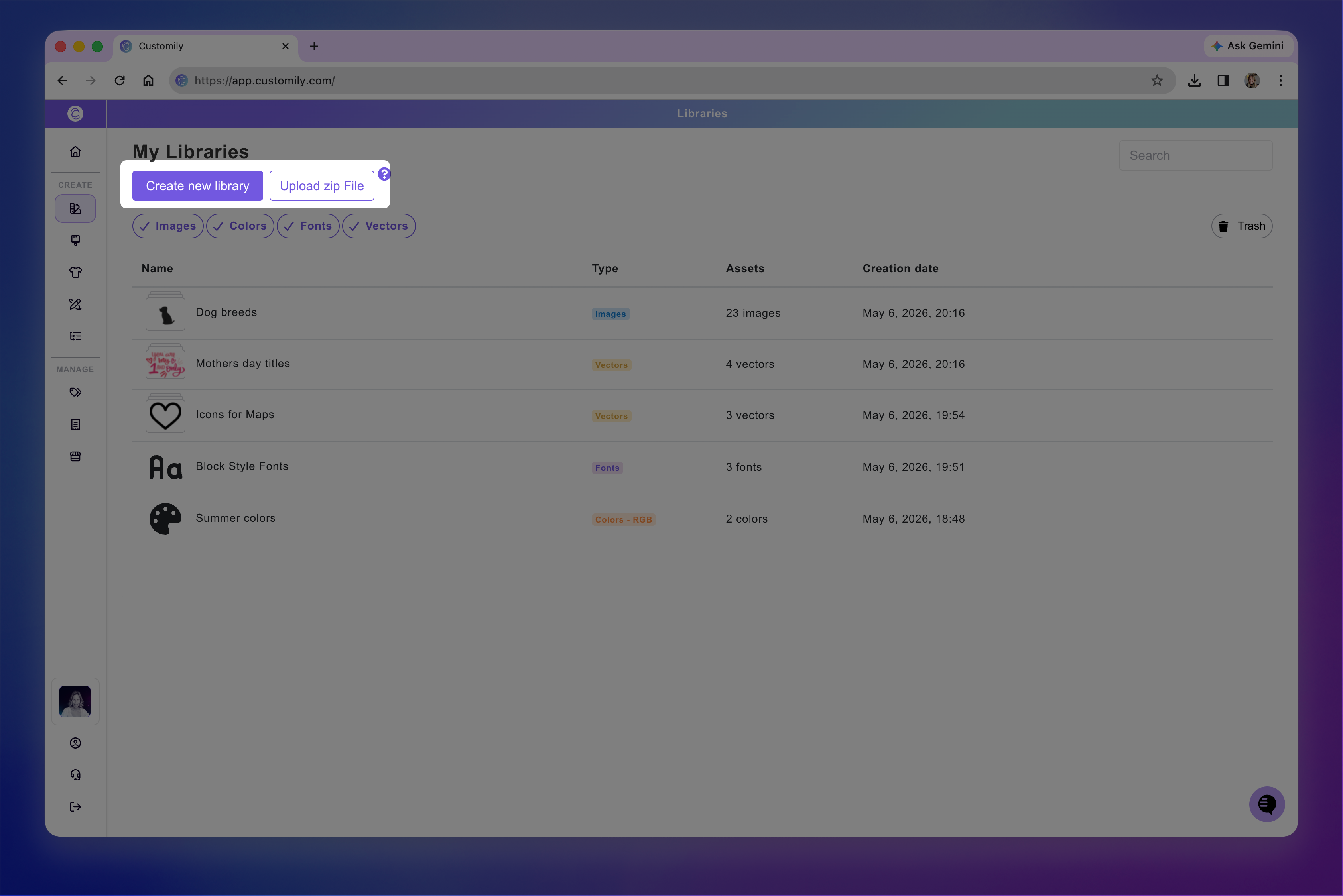Open the browser three-dot menu

1281,81
